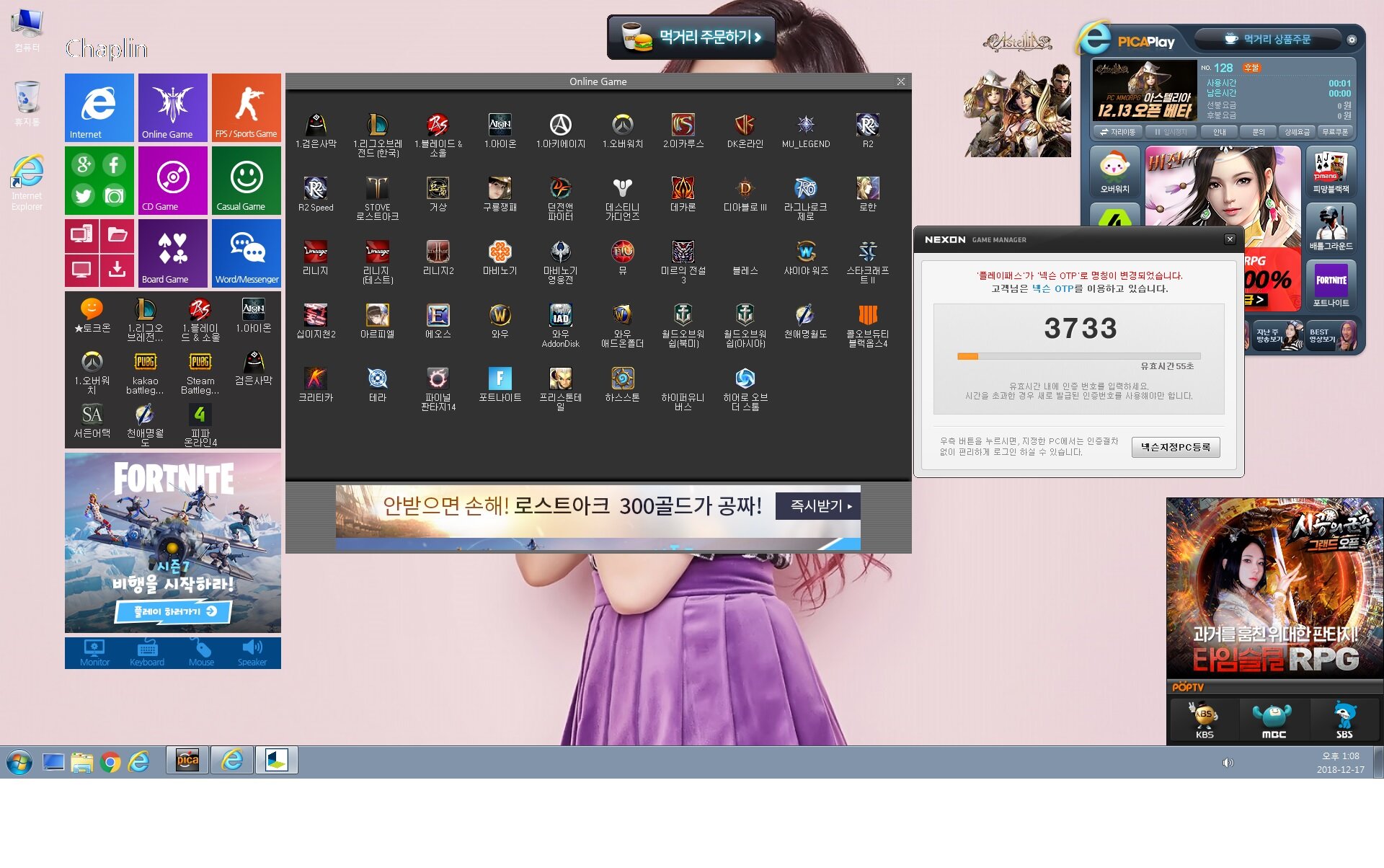Image resolution: width=1384 pixels, height=868 pixels.
Task: Open the Word/Messenger category tile
Action: 246,253
